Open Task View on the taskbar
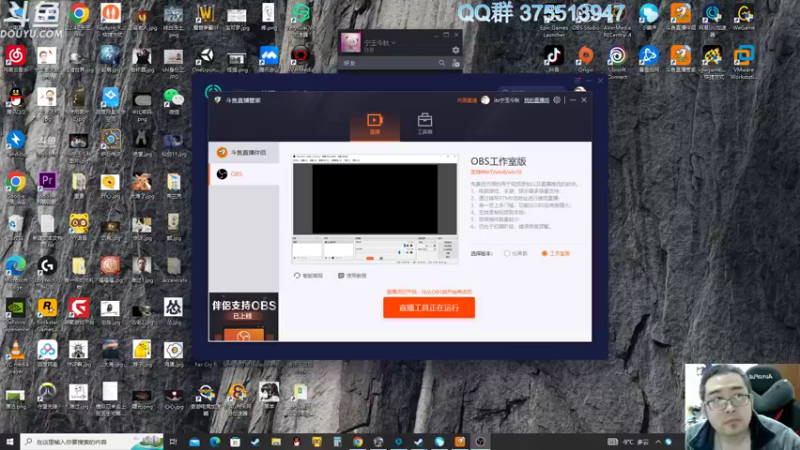800x450 pixels. coord(173,442)
